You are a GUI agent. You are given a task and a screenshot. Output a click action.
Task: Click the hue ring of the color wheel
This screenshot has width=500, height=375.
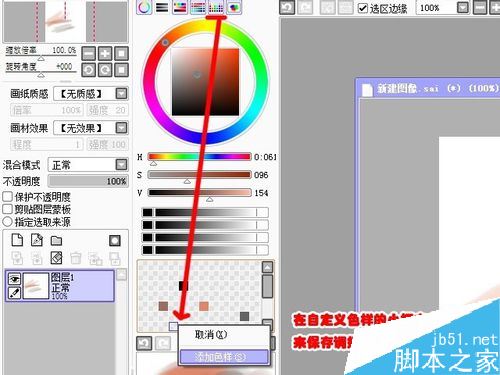coord(262,82)
